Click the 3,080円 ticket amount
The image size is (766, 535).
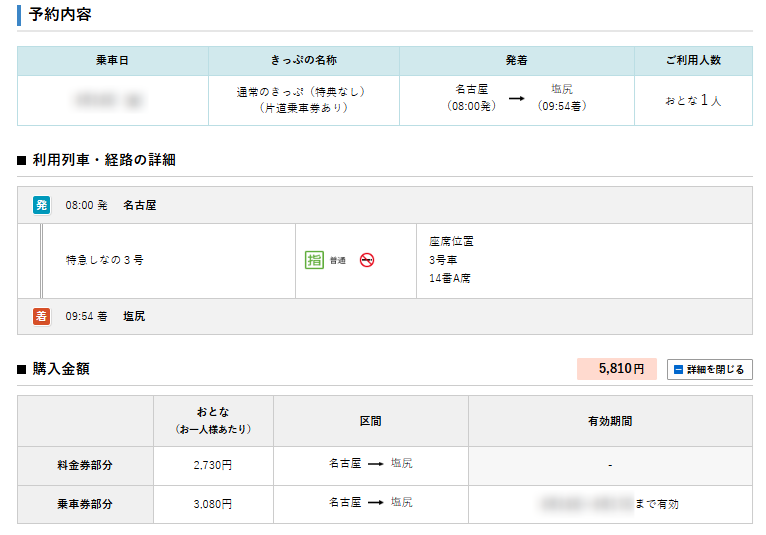coord(213,504)
